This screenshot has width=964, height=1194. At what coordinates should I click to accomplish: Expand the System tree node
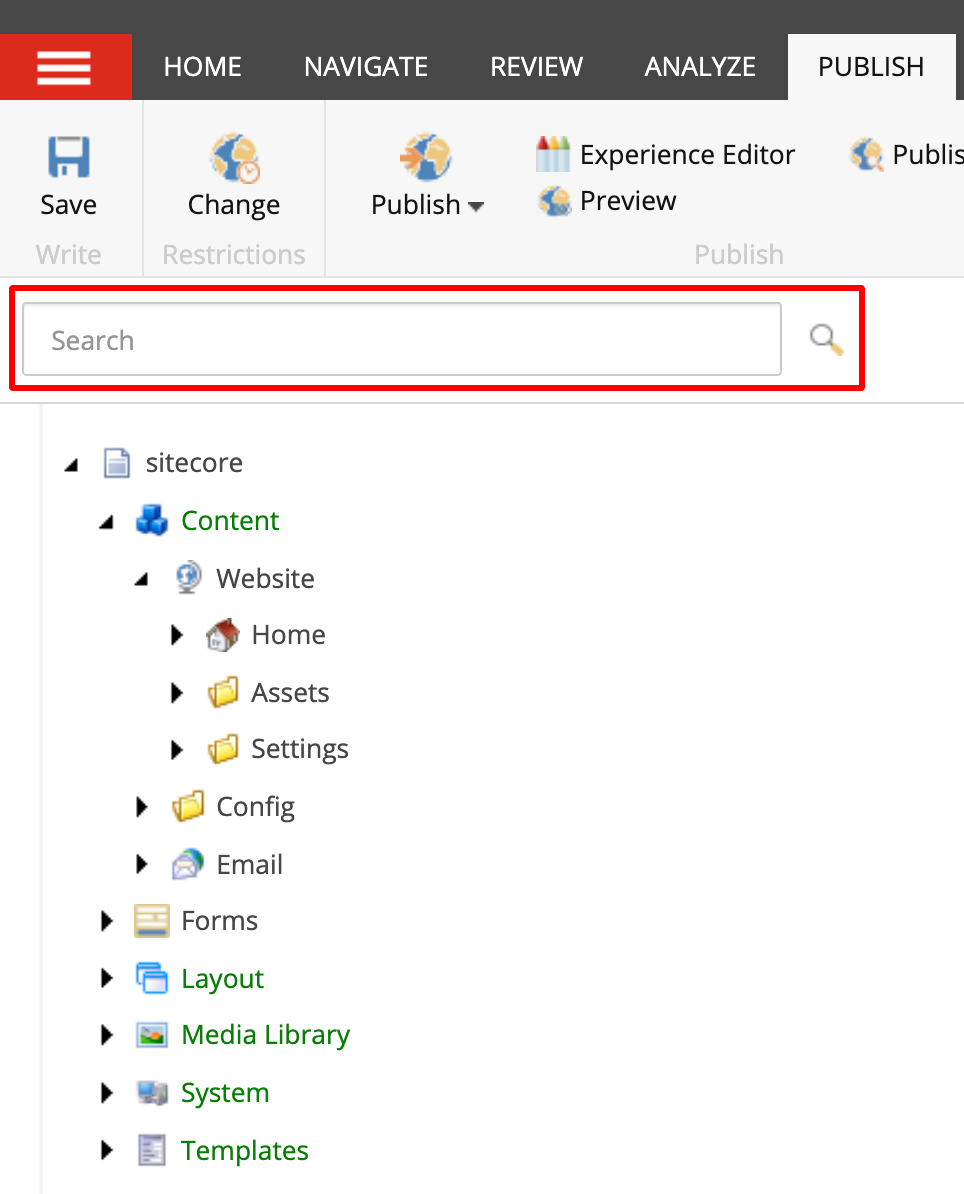click(x=107, y=1093)
